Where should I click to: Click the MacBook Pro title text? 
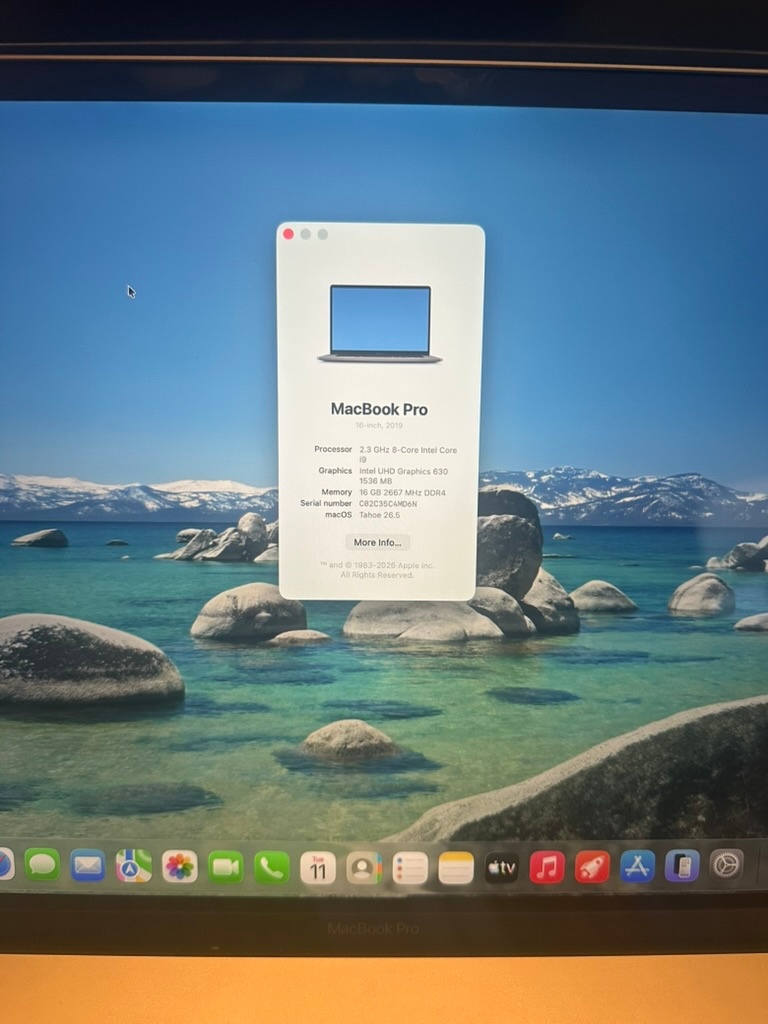pyautogui.click(x=379, y=409)
